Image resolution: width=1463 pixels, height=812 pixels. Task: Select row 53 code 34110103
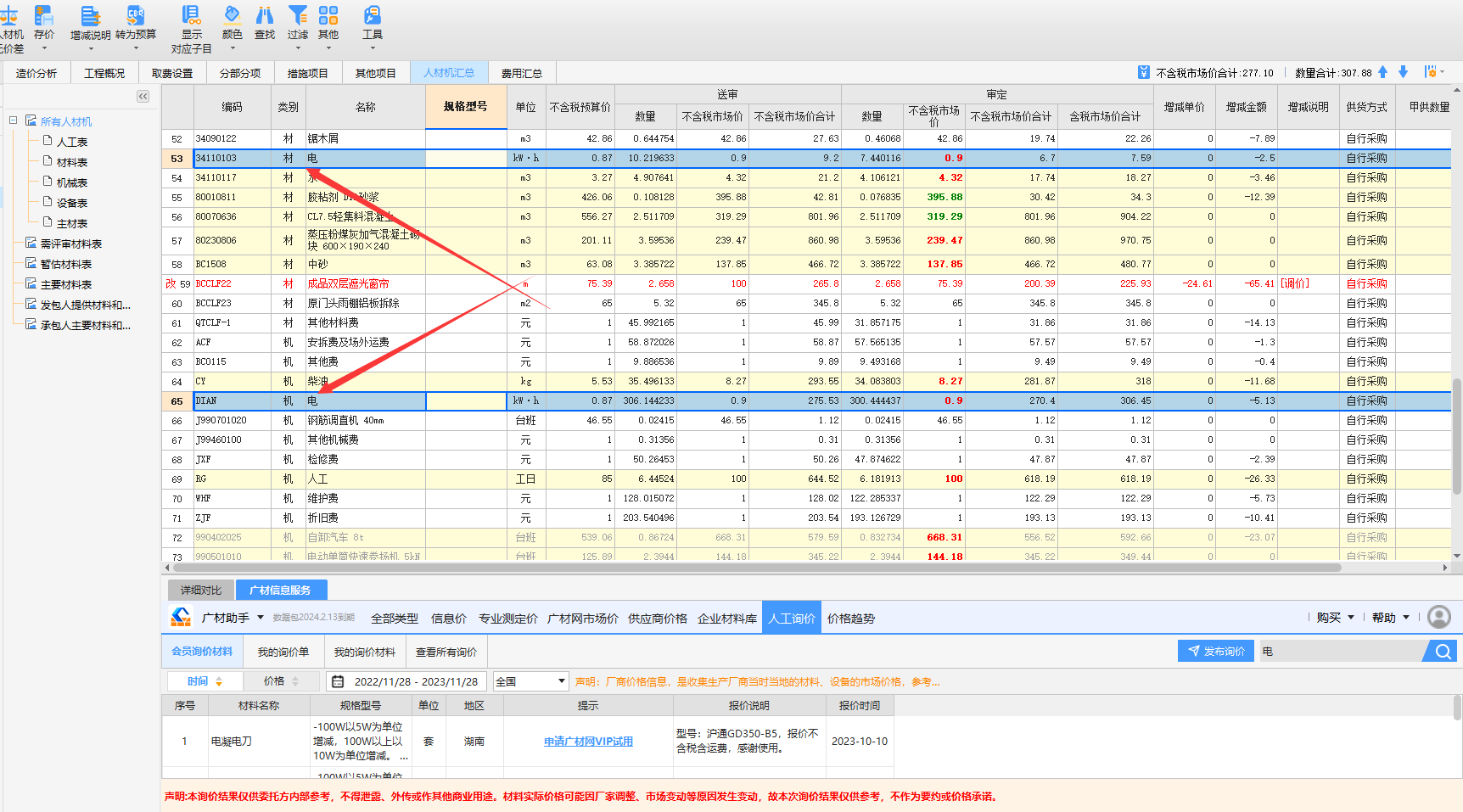[x=233, y=158]
